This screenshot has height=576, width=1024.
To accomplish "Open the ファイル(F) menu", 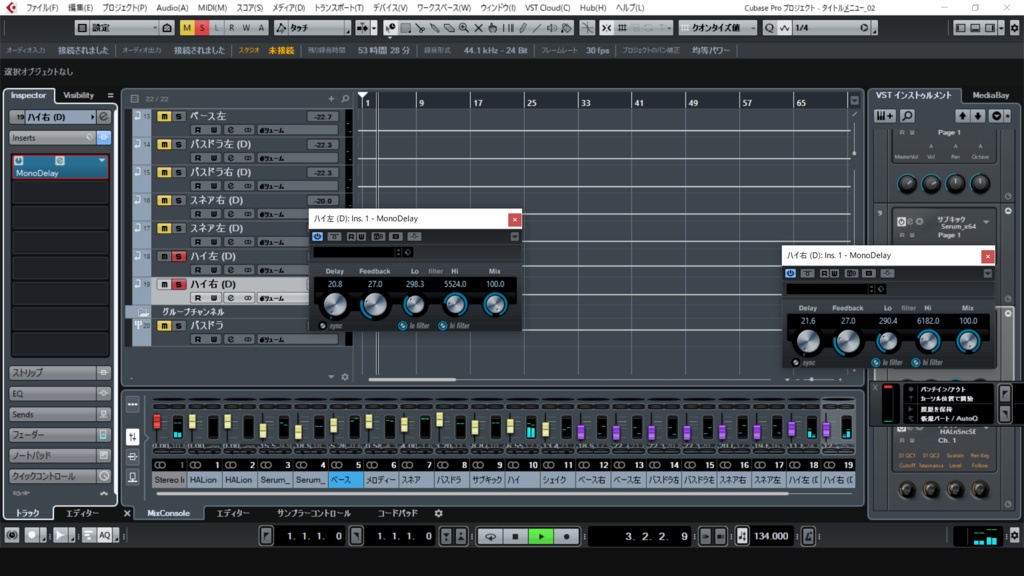I will pyautogui.click(x=42, y=8).
